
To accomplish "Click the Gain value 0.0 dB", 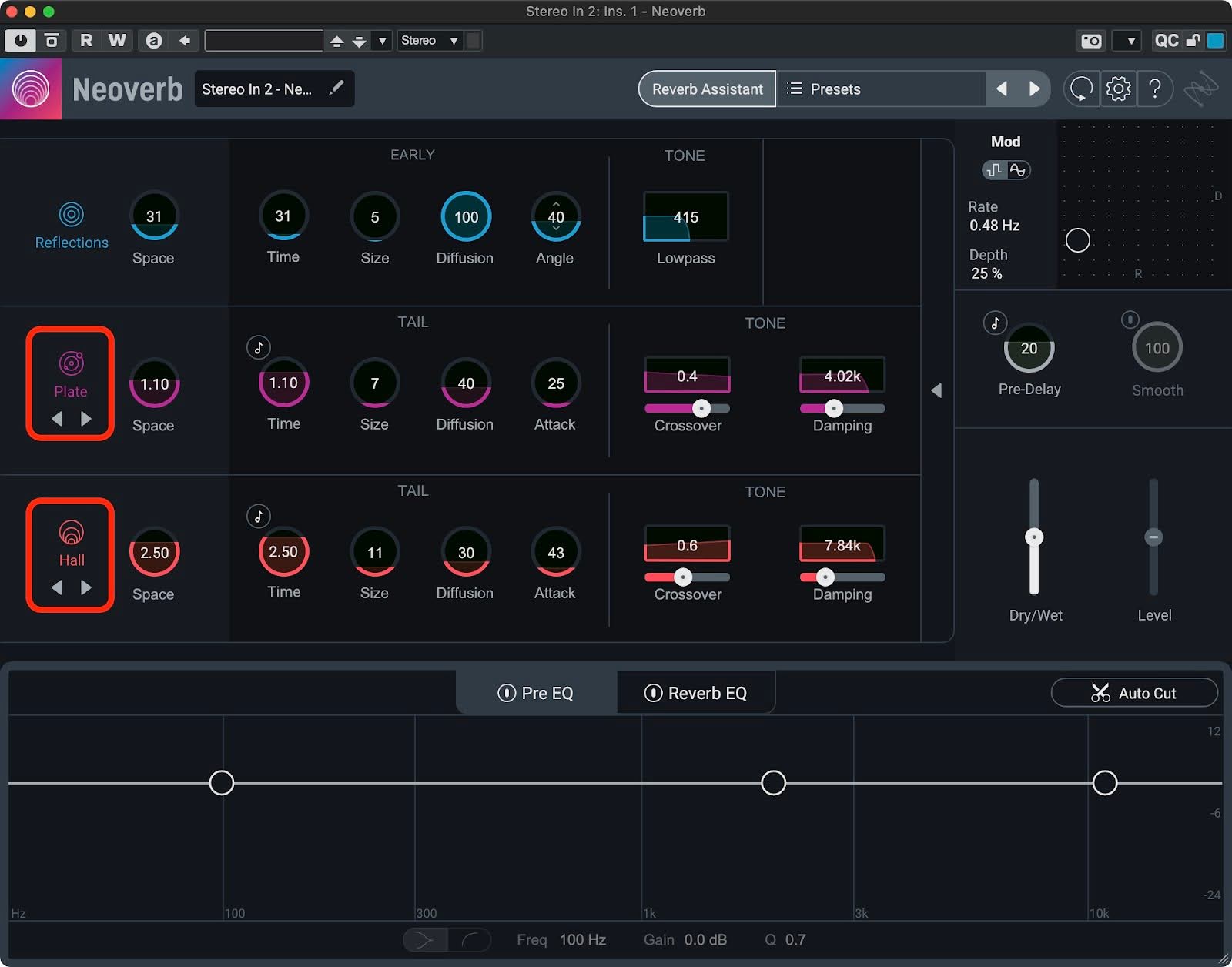I will [705, 940].
